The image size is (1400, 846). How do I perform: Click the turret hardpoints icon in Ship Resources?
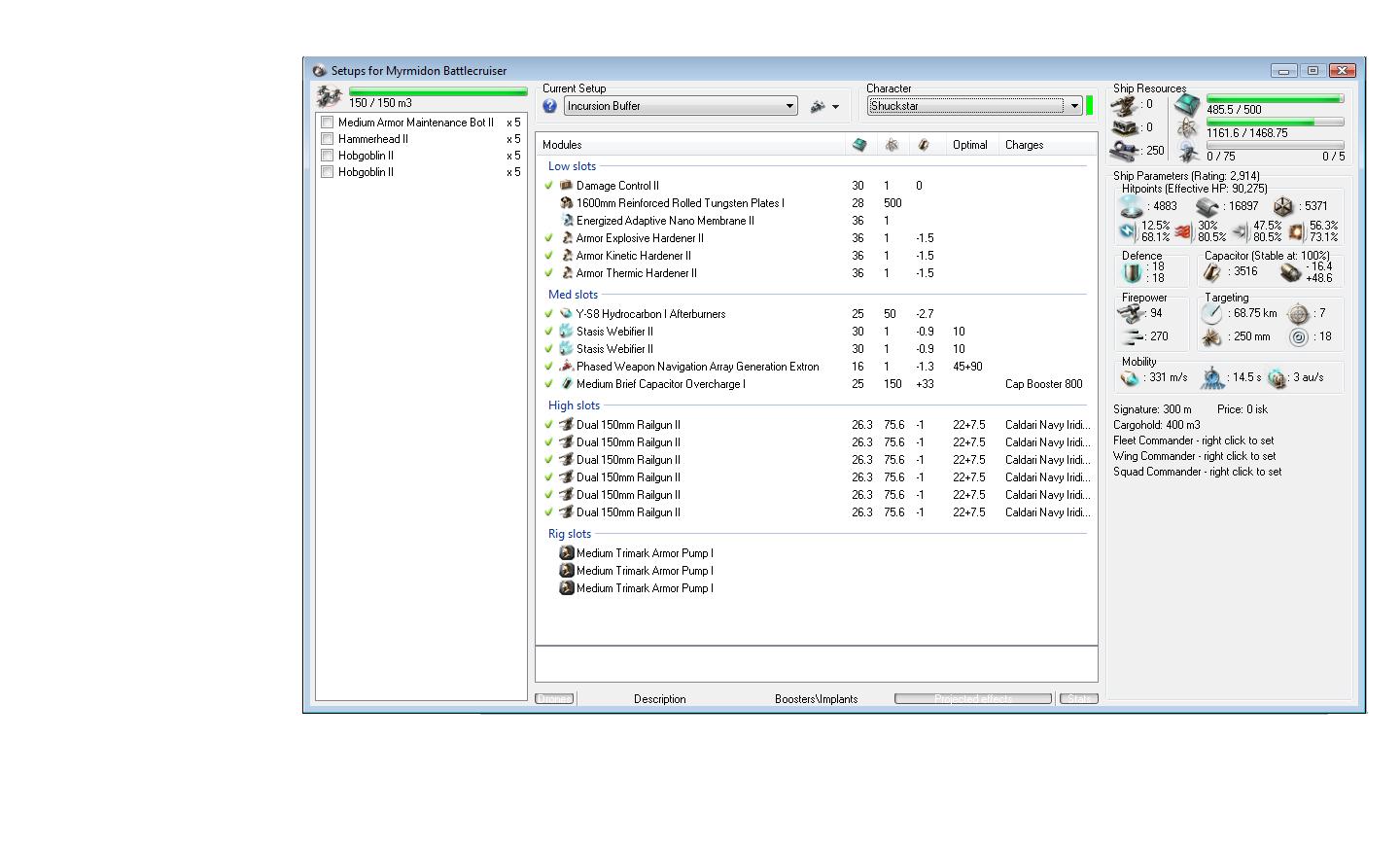[1125, 105]
